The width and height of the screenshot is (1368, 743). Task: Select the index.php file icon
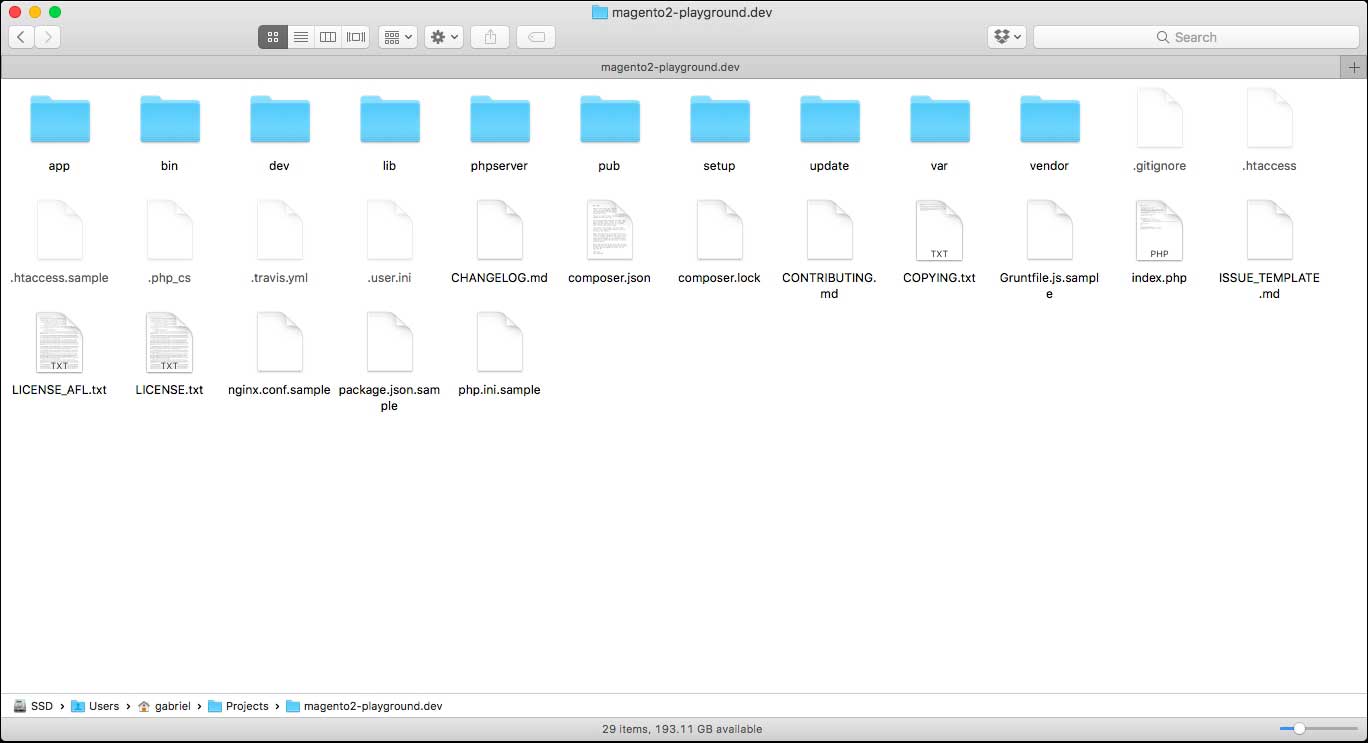tap(1160, 230)
